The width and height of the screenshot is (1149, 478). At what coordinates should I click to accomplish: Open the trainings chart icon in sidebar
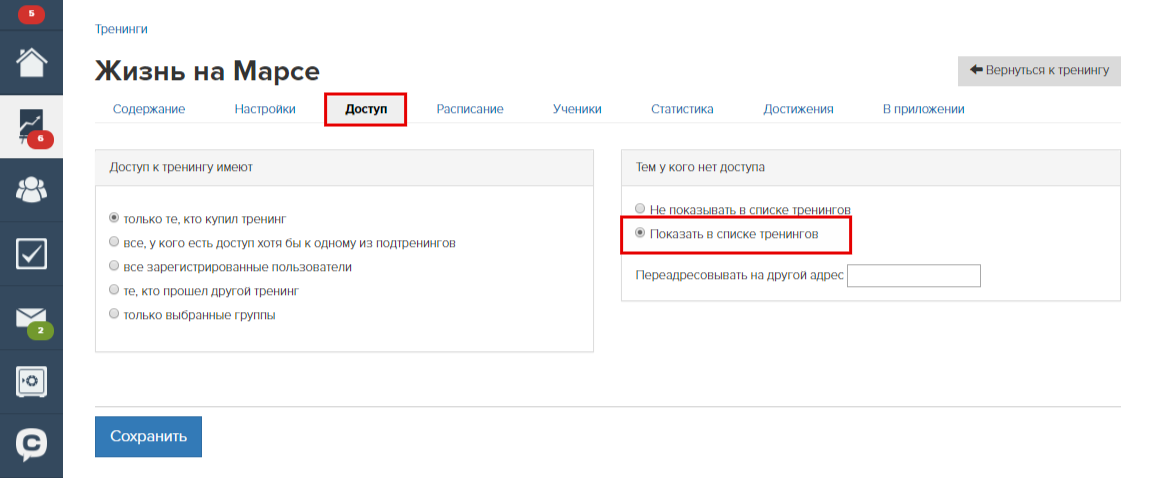point(32,125)
